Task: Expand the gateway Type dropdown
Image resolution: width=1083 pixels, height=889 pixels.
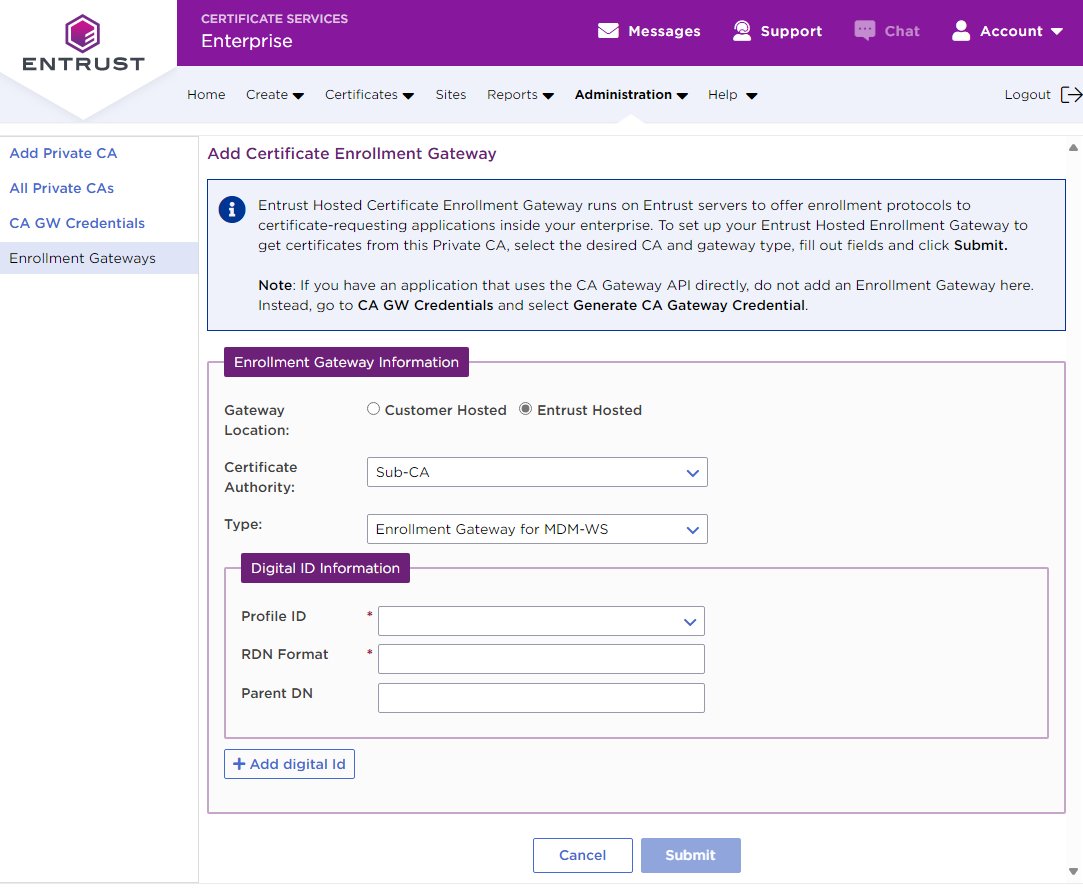Action: click(537, 529)
